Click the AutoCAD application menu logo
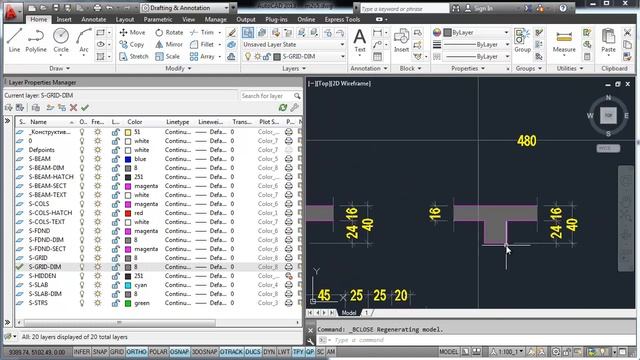The width and height of the screenshot is (640, 360). (12, 12)
